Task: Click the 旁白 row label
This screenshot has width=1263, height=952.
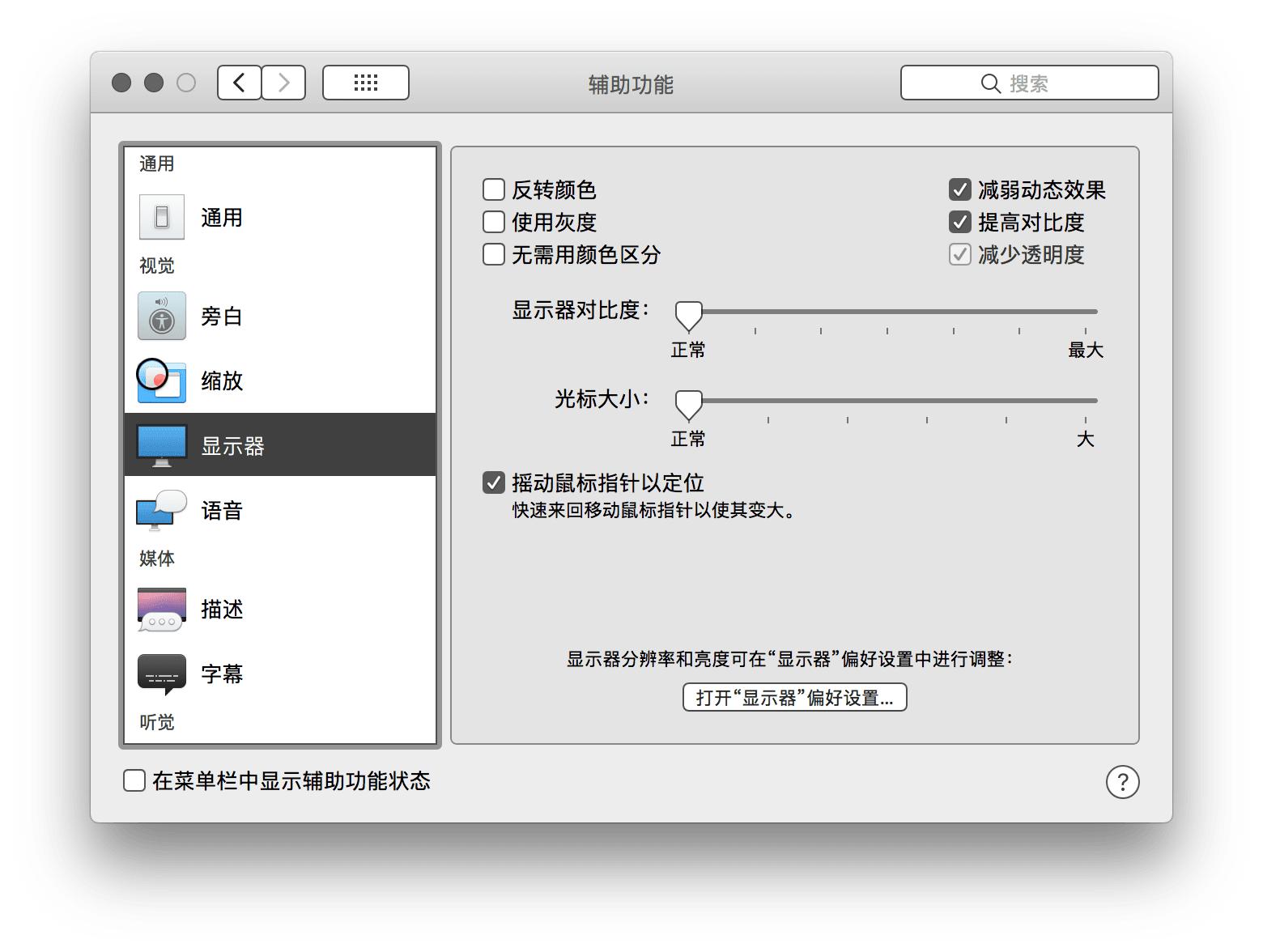Action: (x=222, y=317)
